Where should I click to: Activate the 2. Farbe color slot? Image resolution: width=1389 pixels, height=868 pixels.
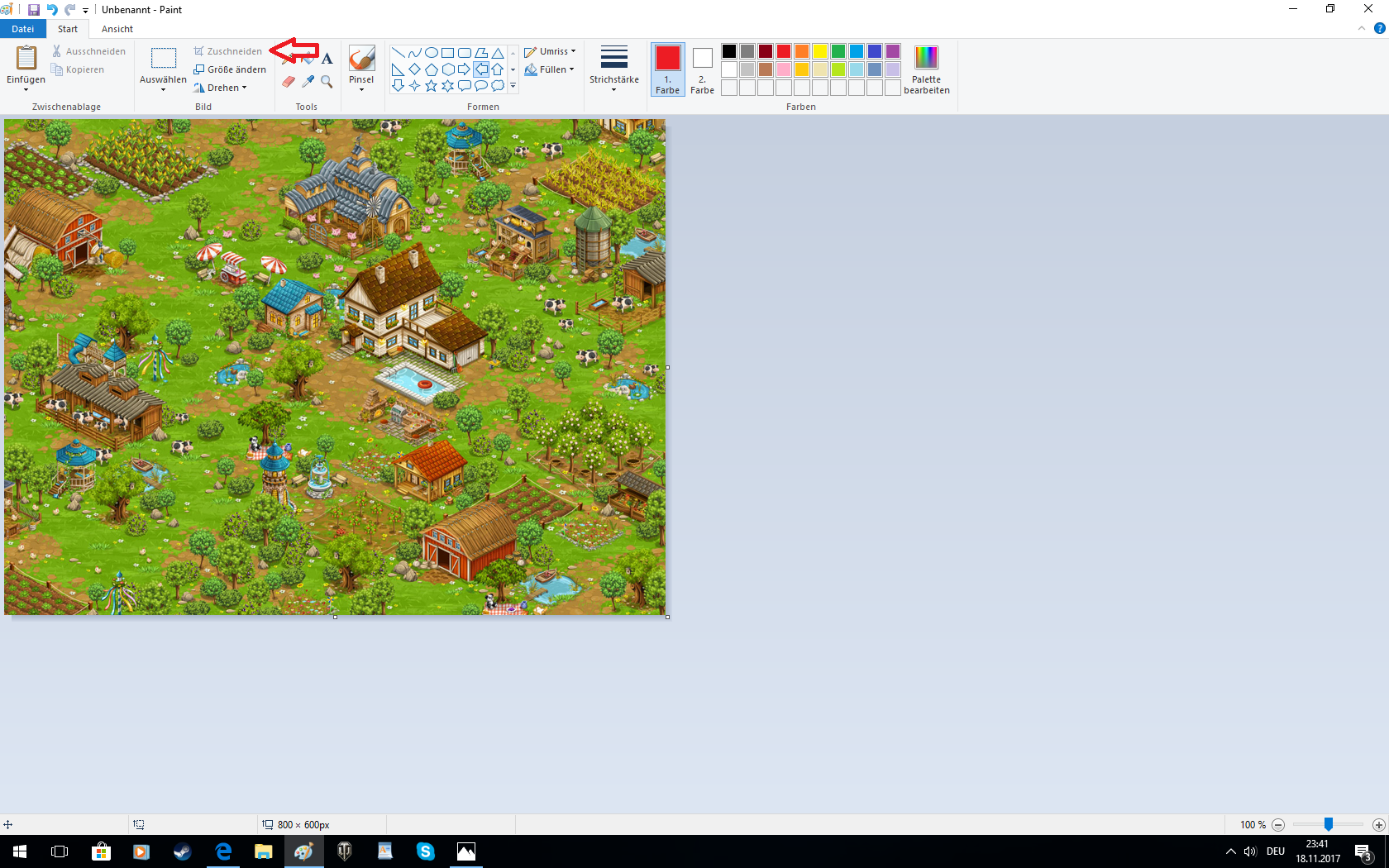[702, 69]
